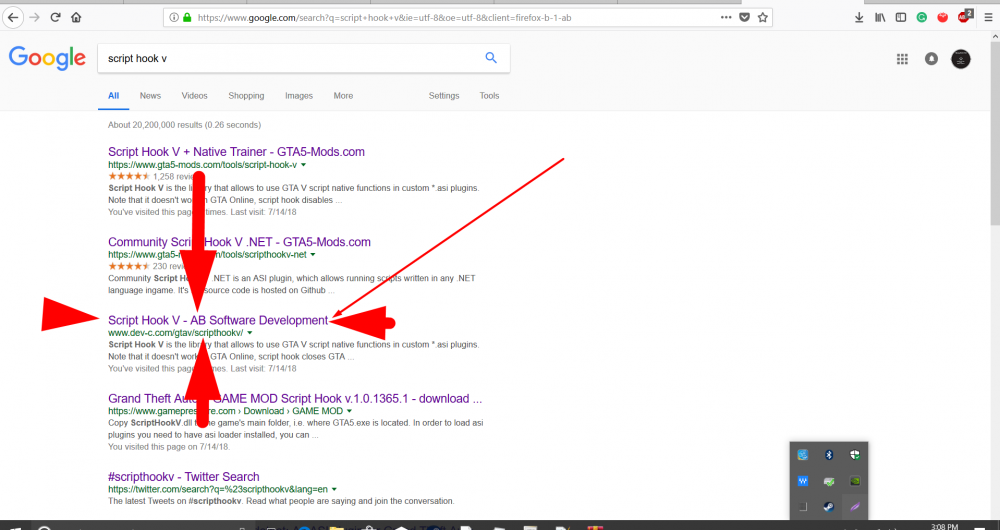Open the Downloads arrow panel
The image size is (1000, 530).
[x=859, y=18]
